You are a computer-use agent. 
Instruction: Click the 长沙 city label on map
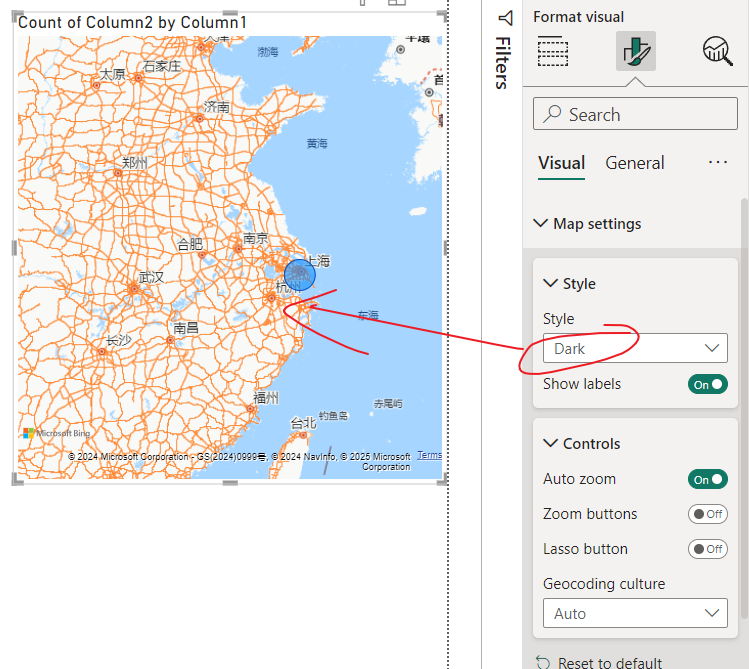118,340
